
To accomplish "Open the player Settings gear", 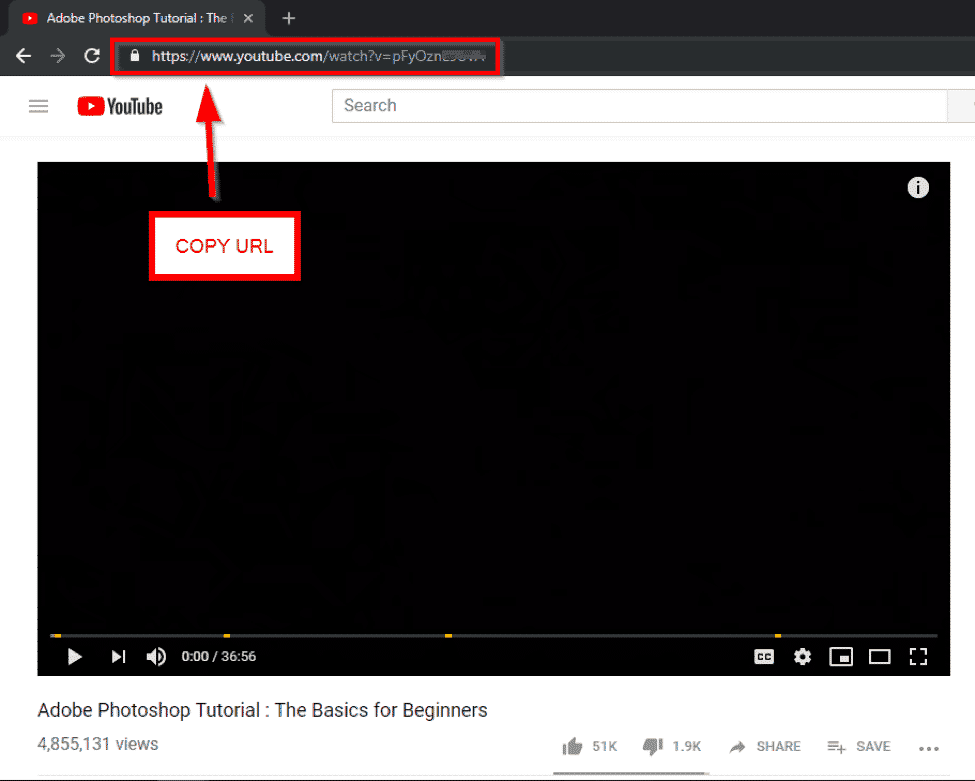I will click(802, 657).
